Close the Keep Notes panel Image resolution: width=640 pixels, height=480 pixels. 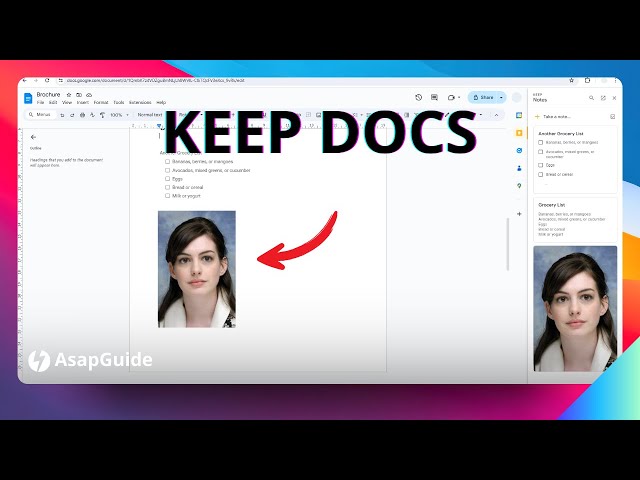pos(614,98)
